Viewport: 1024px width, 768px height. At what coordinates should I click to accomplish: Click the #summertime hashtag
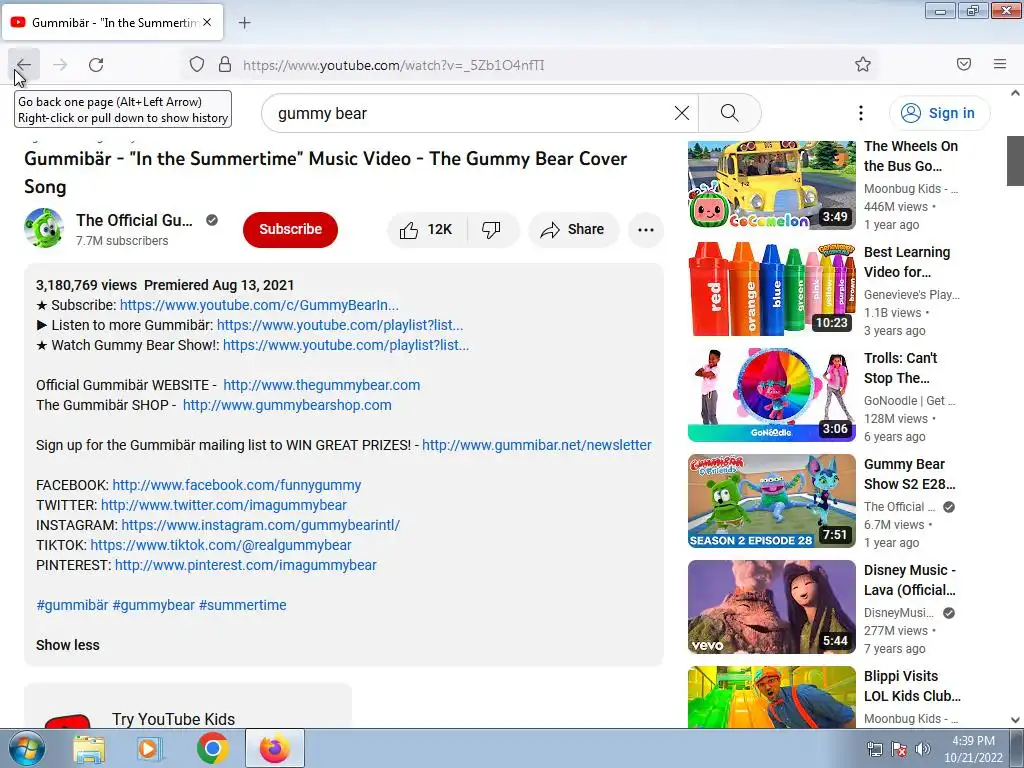pos(242,605)
